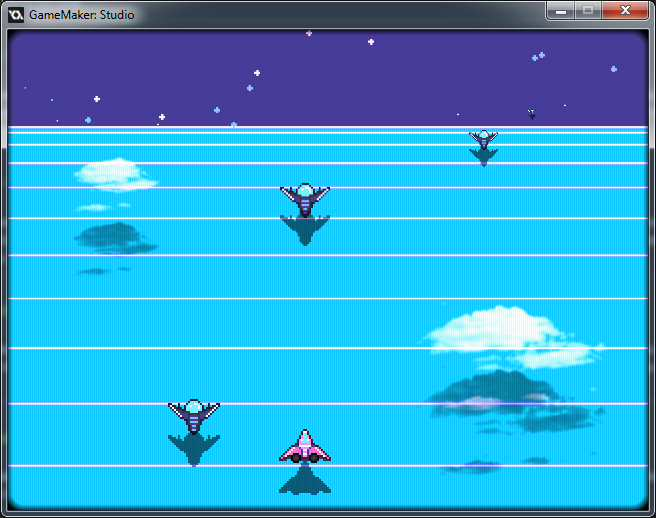Click the shadow below the center enemy ship
This screenshot has width=656, height=518.
305,230
